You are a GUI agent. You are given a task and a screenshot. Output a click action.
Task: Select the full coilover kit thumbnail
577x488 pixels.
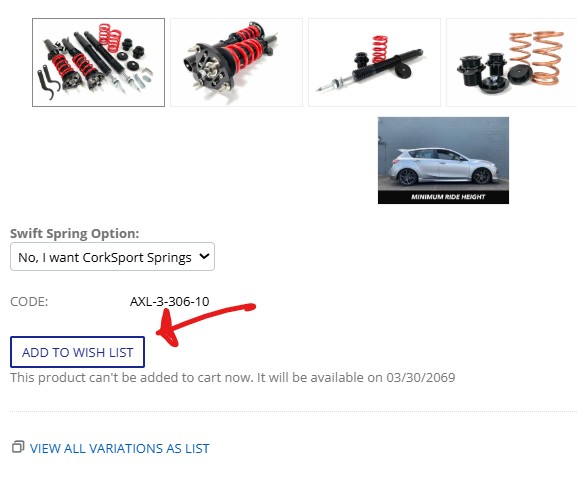98,63
